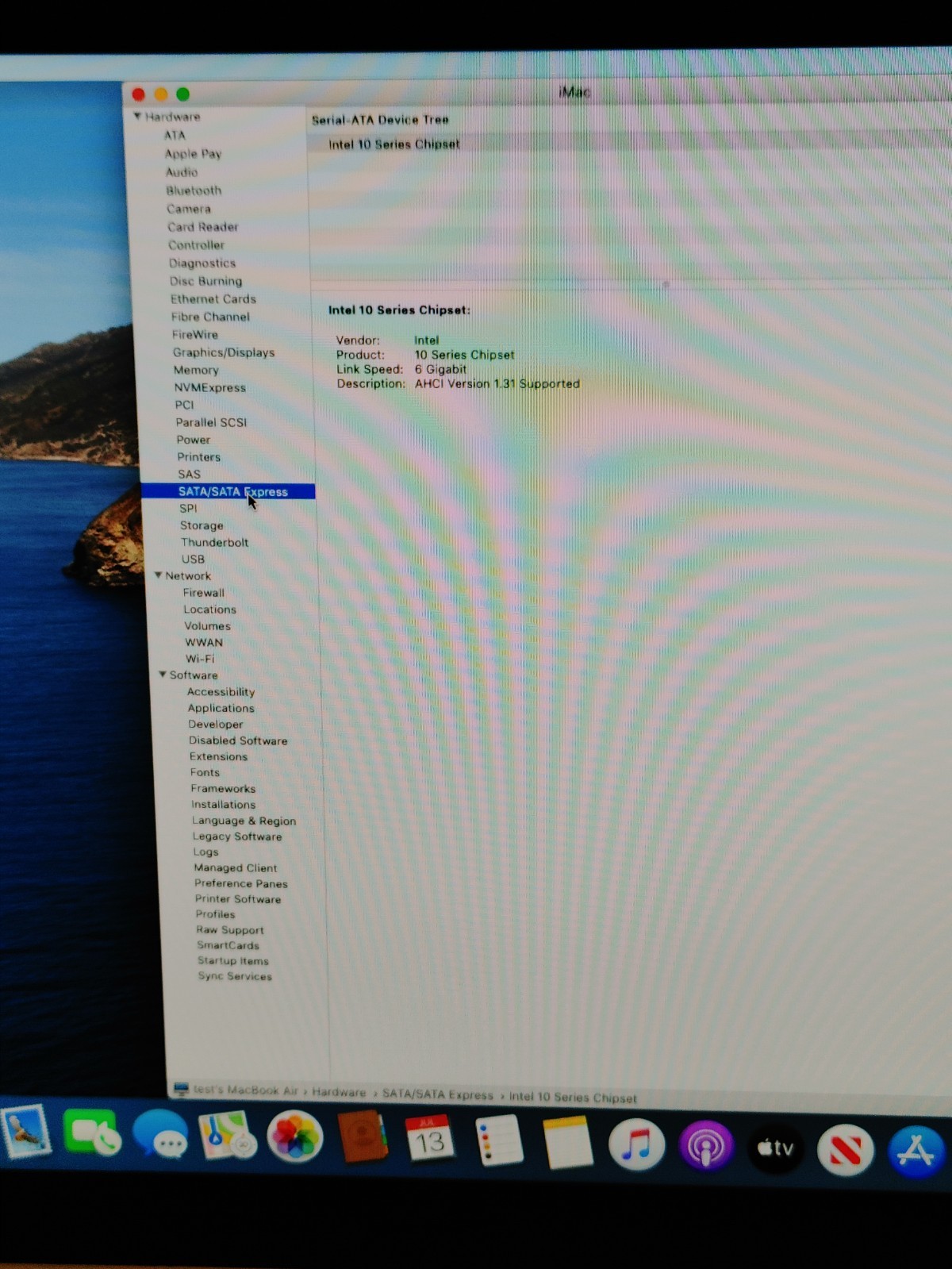Screen dimensions: 952x1269
Task: Select Locations under Network
Action: pos(209,610)
